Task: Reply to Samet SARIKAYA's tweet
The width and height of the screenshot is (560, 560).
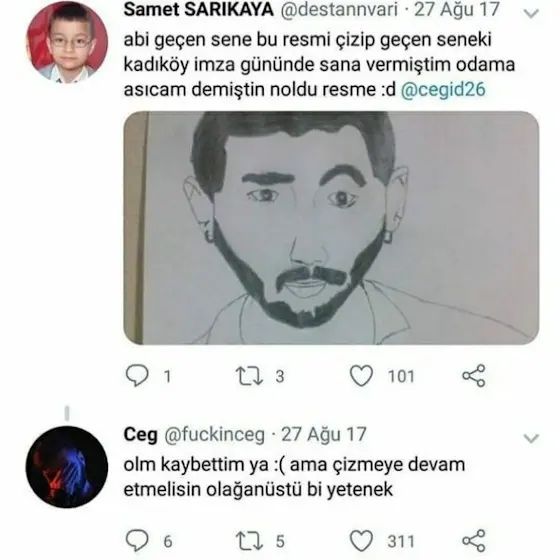Action: point(138,376)
